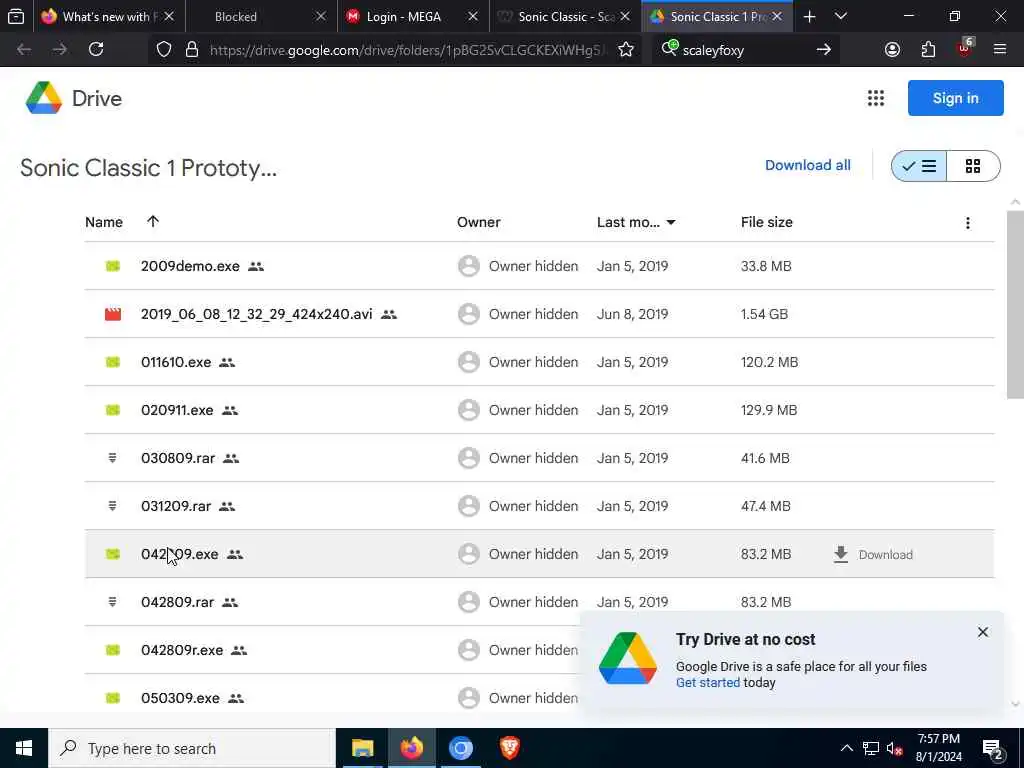Screen dimensions: 1024x768
Task: Open extensions puzzle icon
Action: click(x=928, y=50)
